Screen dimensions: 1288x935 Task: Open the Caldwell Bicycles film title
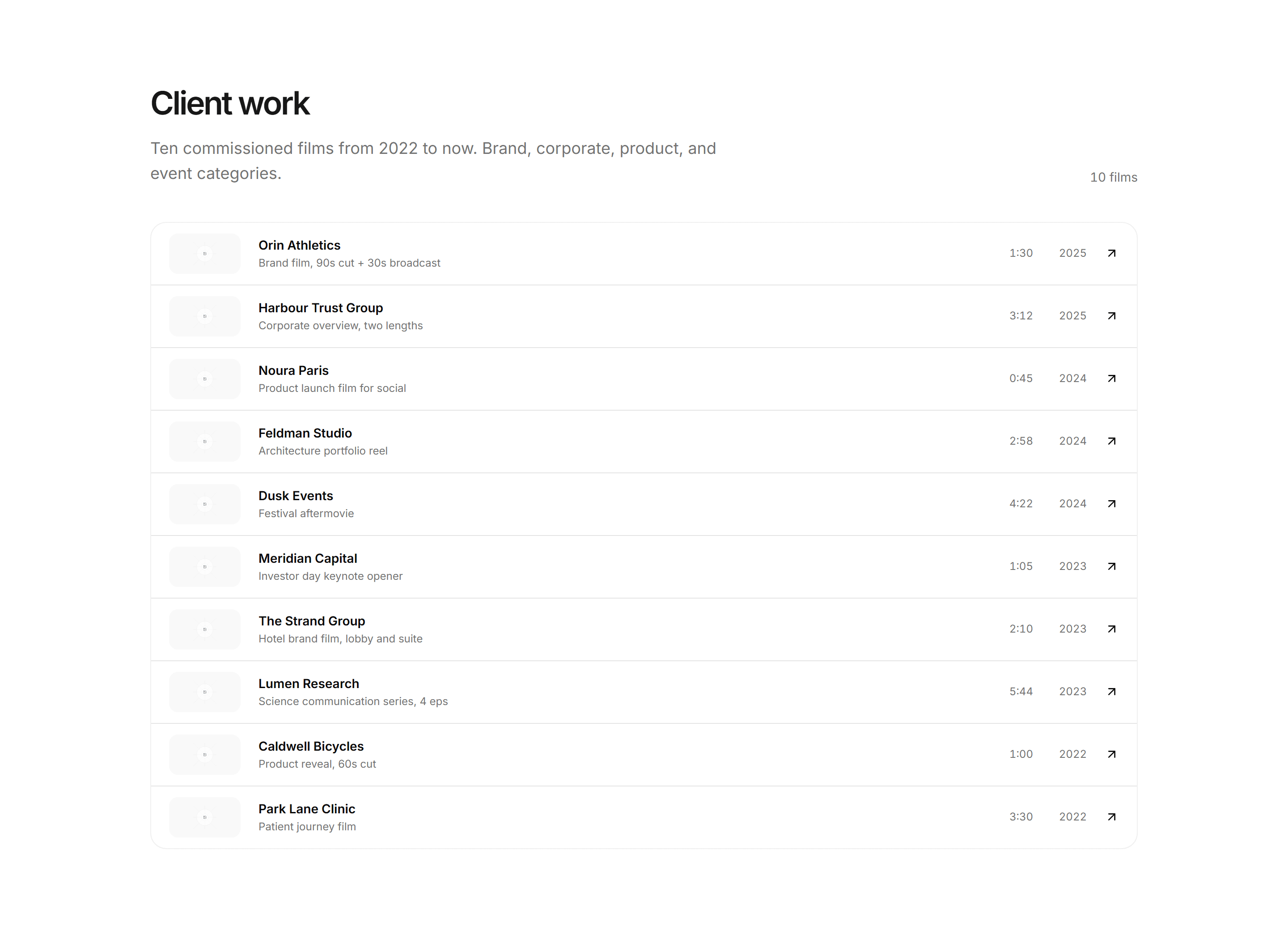tap(311, 746)
